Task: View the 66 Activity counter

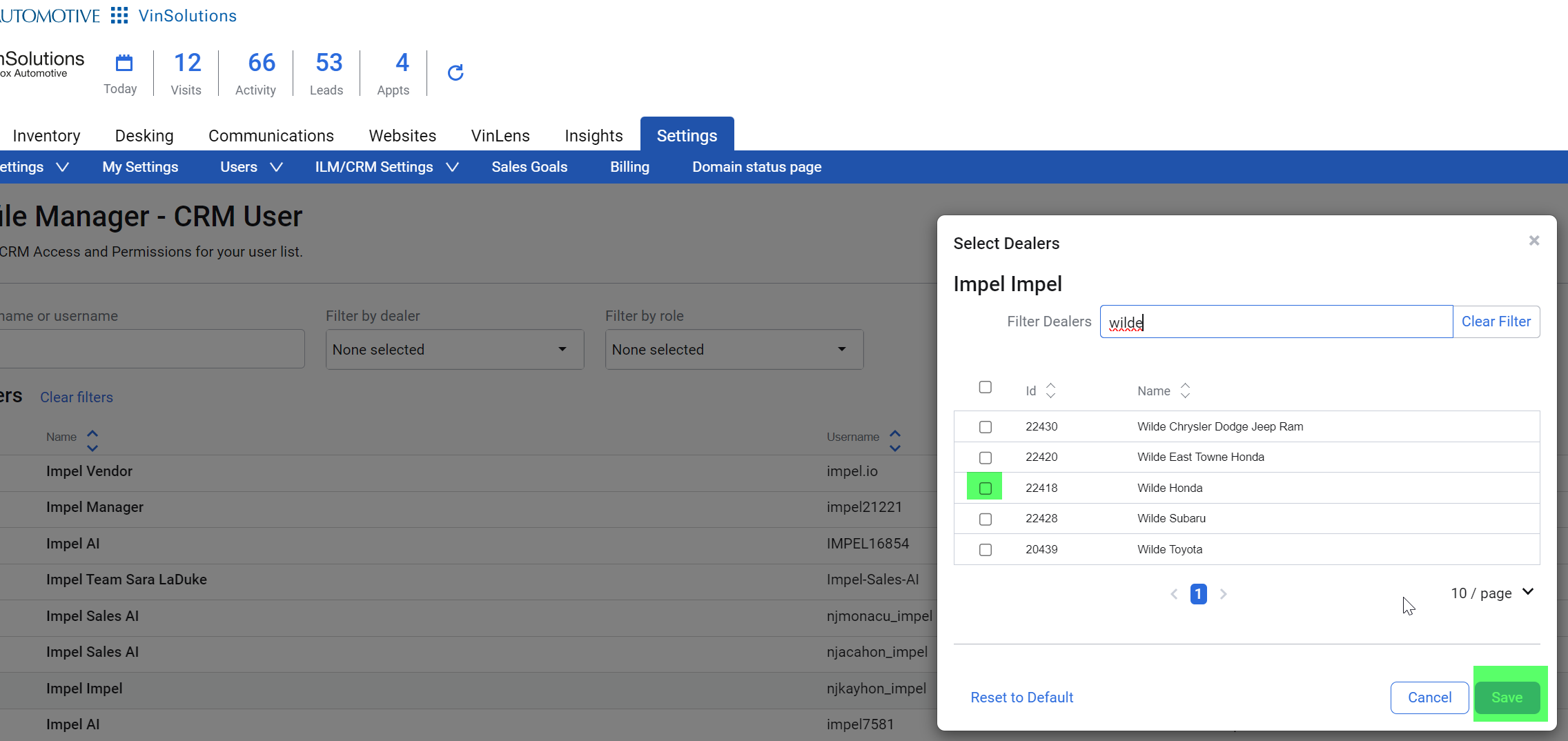Action: click(256, 73)
